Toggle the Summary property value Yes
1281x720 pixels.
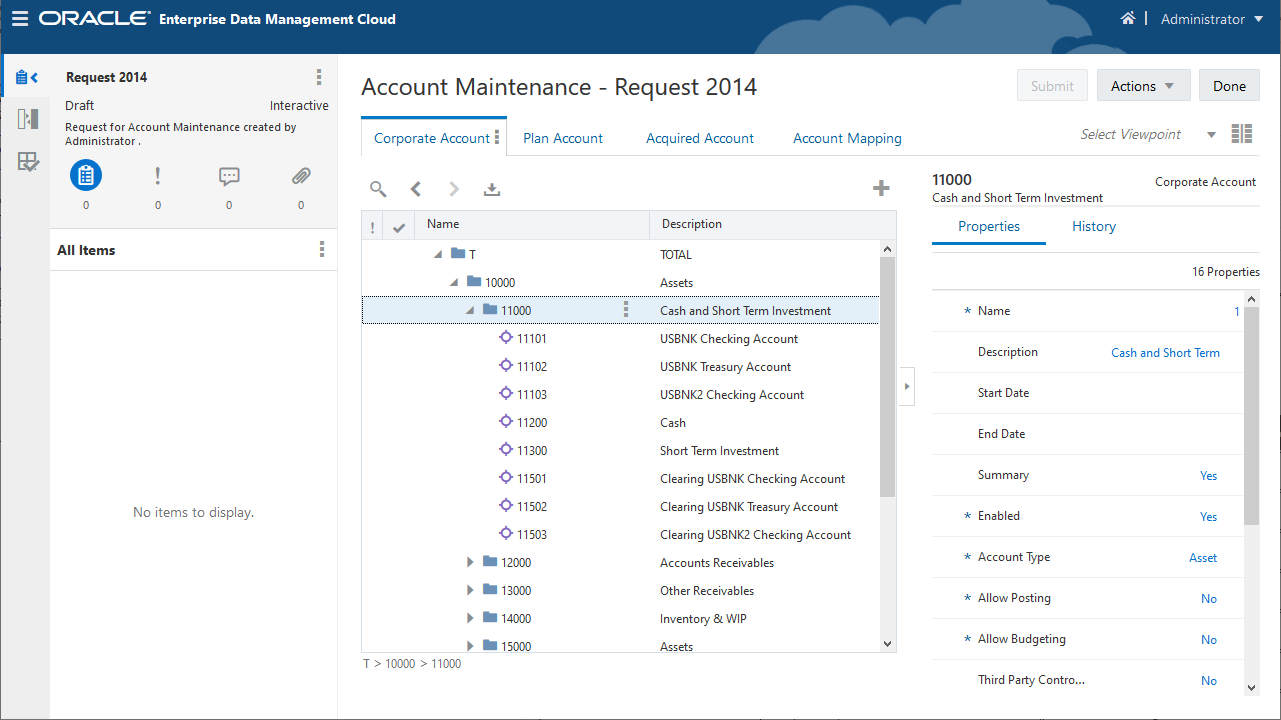click(x=1208, y=476)
